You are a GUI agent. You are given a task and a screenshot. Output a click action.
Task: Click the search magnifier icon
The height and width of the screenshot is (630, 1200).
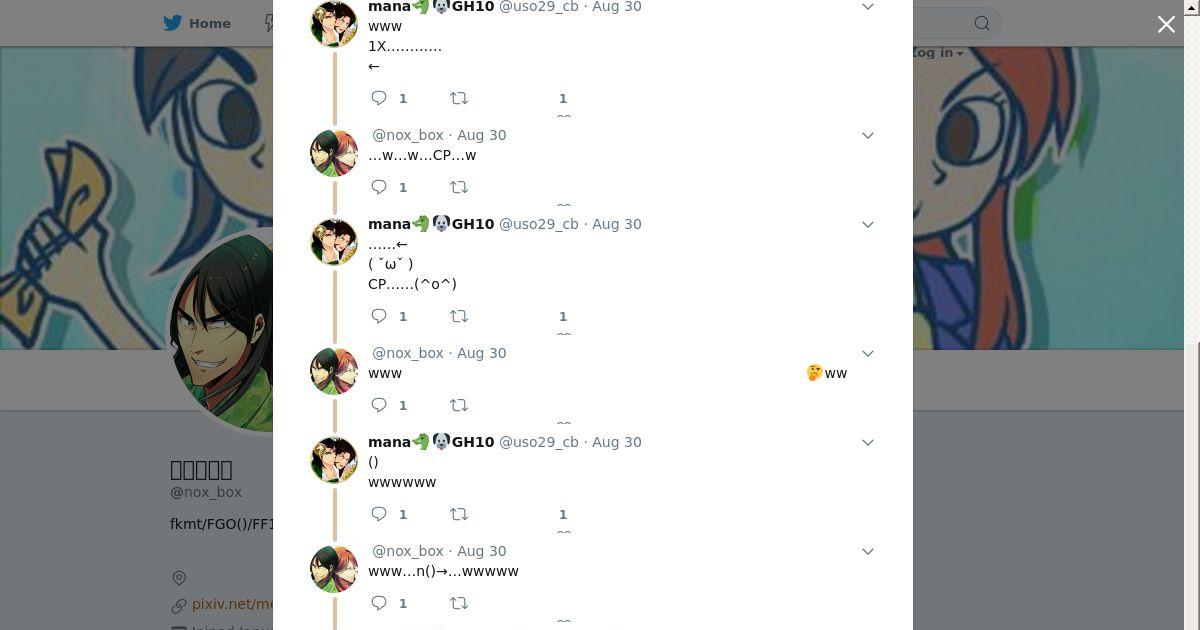[x=982, y=23]
